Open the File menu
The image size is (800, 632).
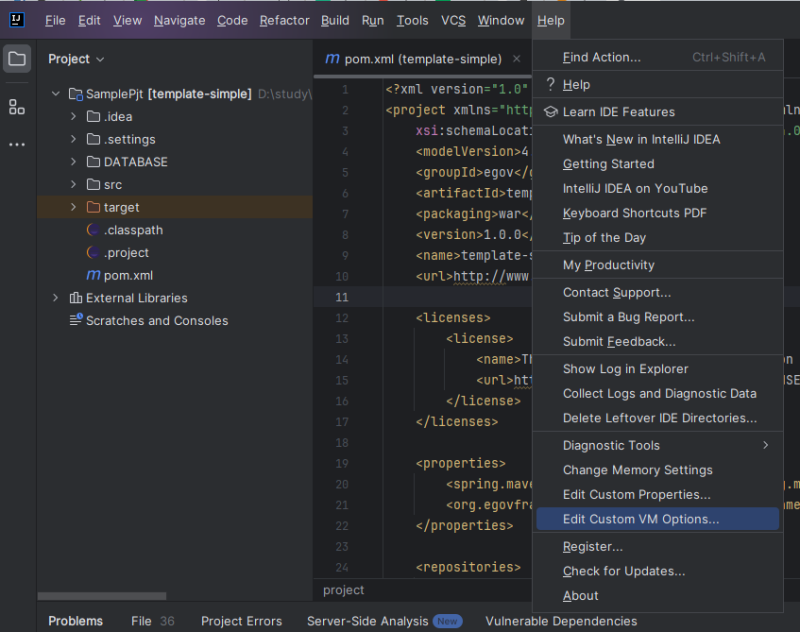tap(55, 20)
